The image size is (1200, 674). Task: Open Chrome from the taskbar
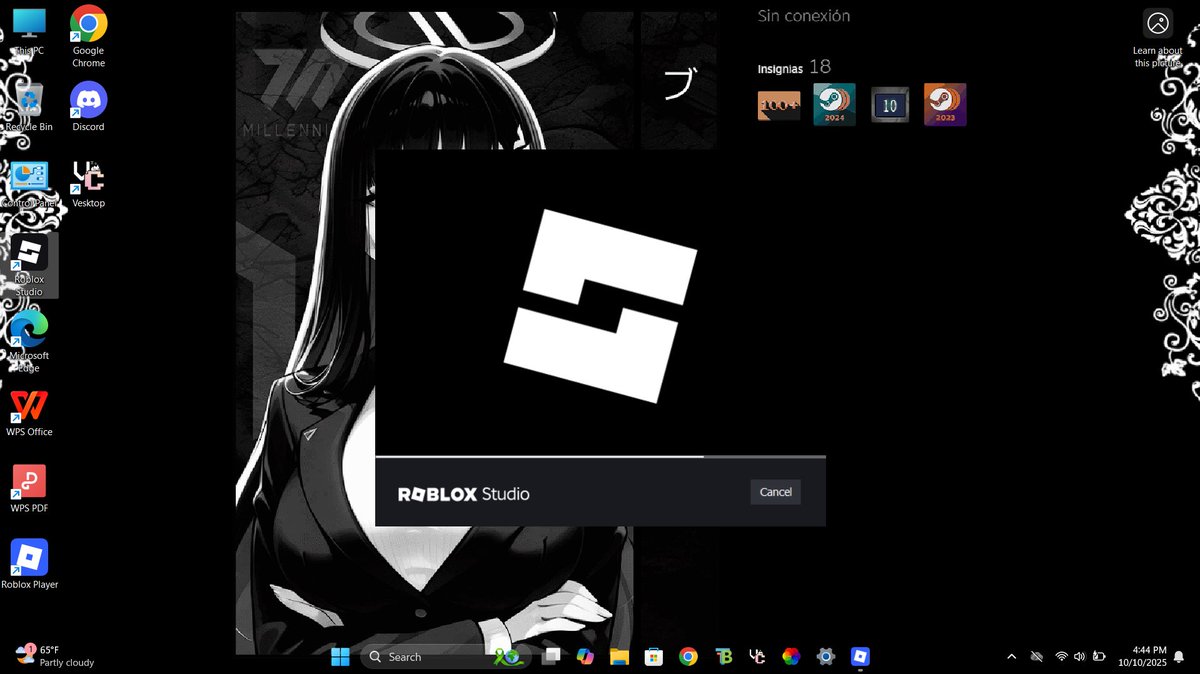pos(688,657)
